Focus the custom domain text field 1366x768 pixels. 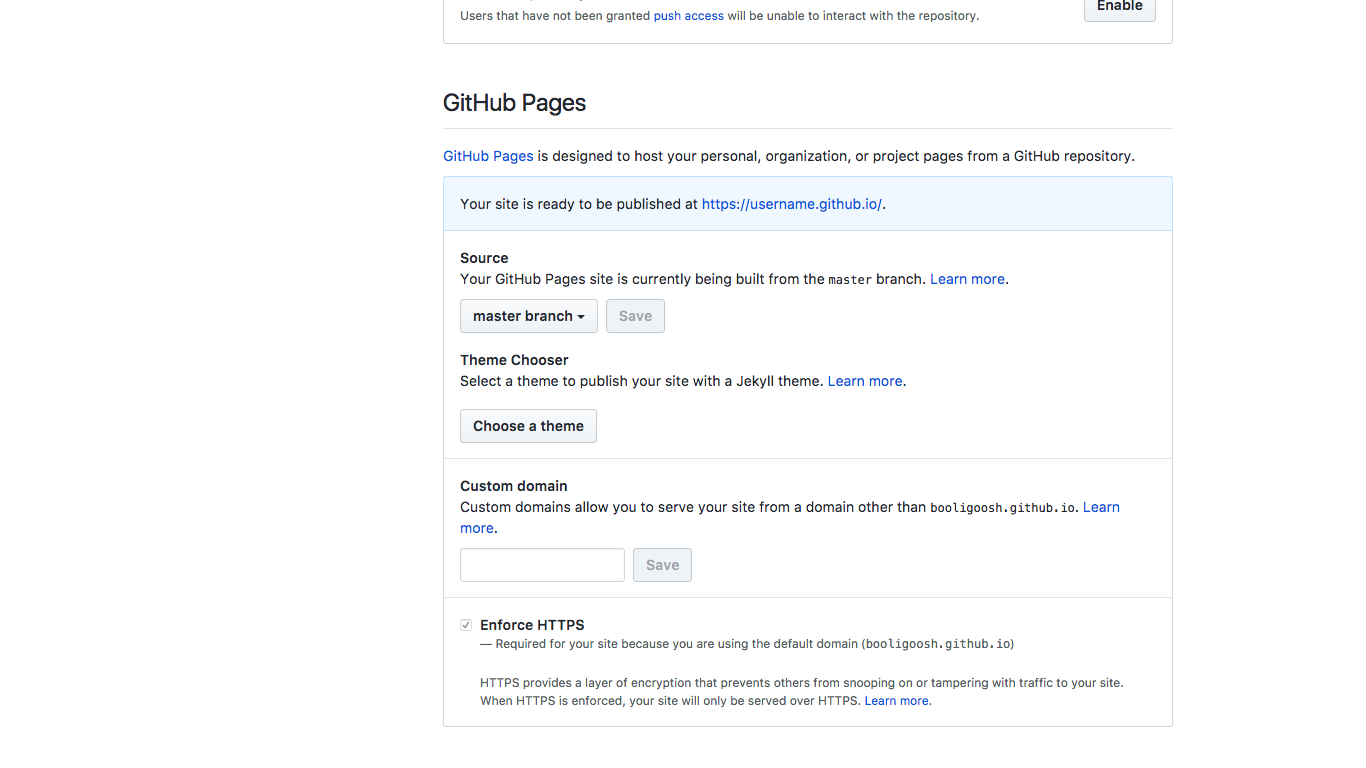(x=542, y=565)
